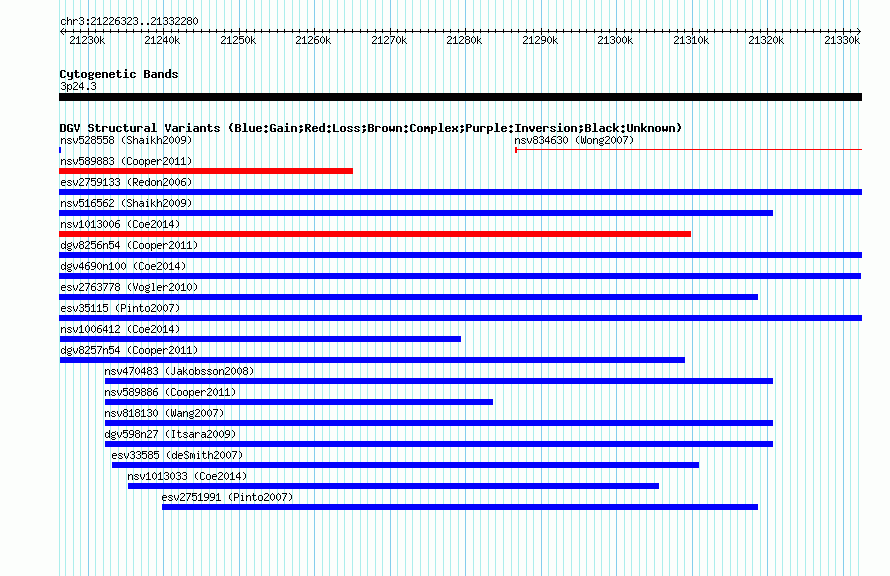
Task: Click the chr3:21226323..21332280 region text
Action: point(129,21)
